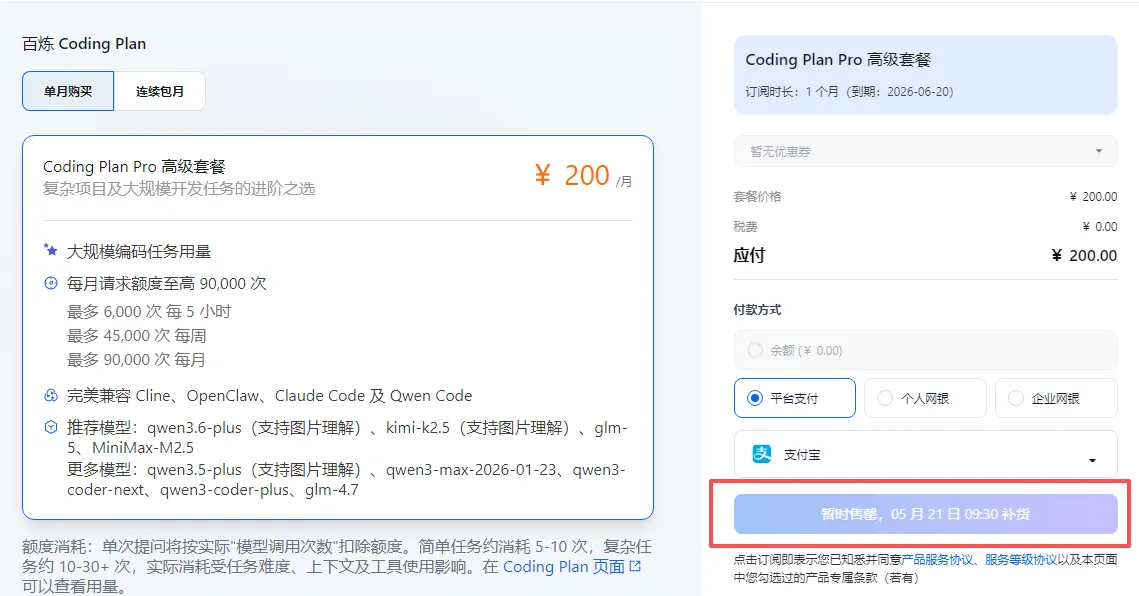Image resolution: width=1139 pixels, height=596 pixels.
Task: Click the compatibility icon beside 完美兼容 Cline
Action: point(51,395)
